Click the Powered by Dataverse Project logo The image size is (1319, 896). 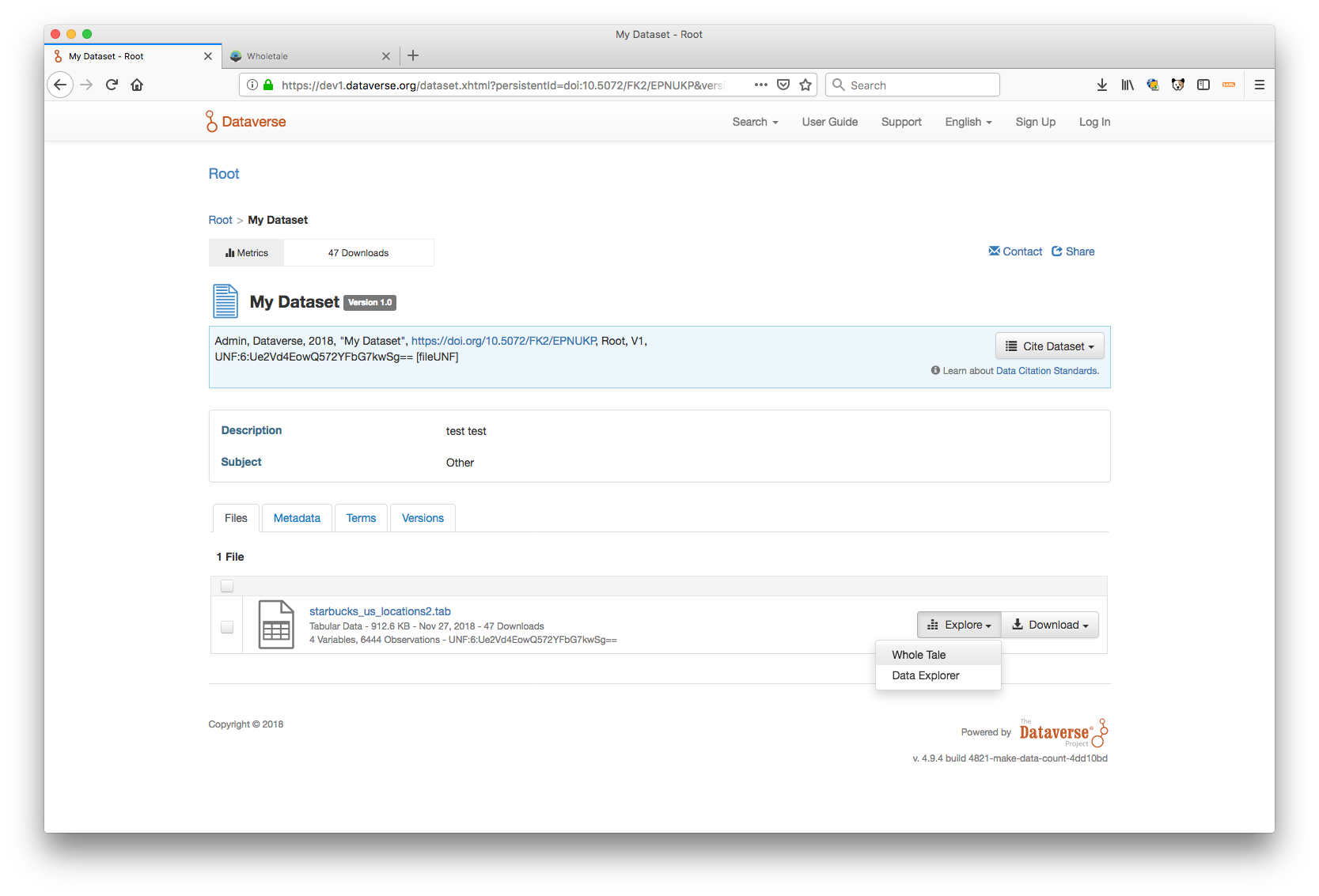click(1063, 732)
